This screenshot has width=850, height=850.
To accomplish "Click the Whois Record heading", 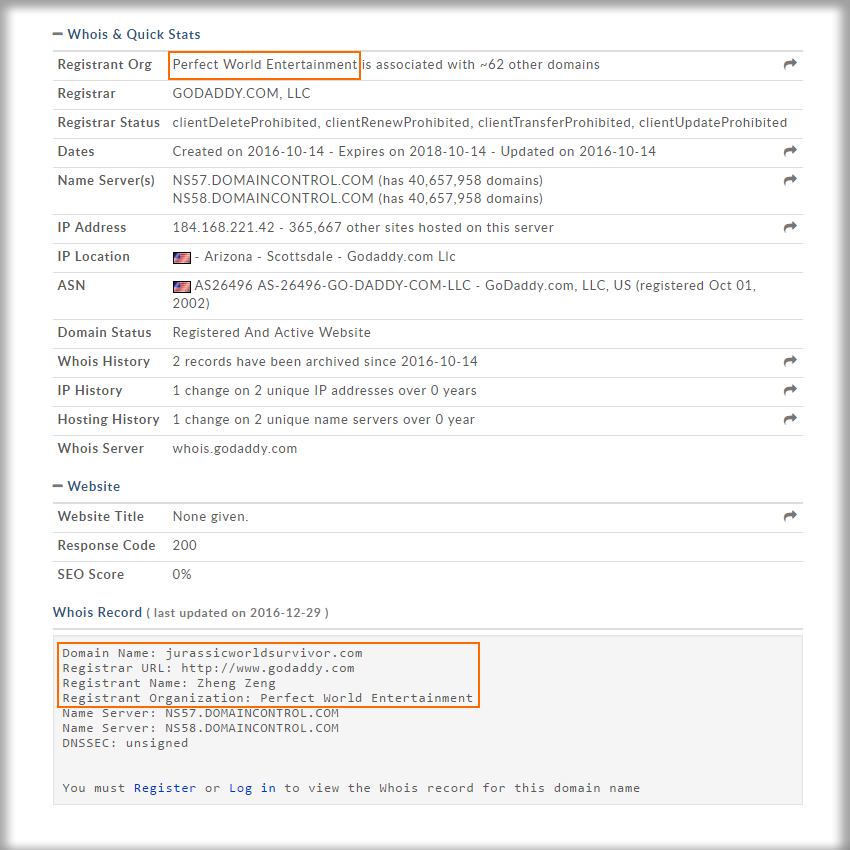I will 97,612.
